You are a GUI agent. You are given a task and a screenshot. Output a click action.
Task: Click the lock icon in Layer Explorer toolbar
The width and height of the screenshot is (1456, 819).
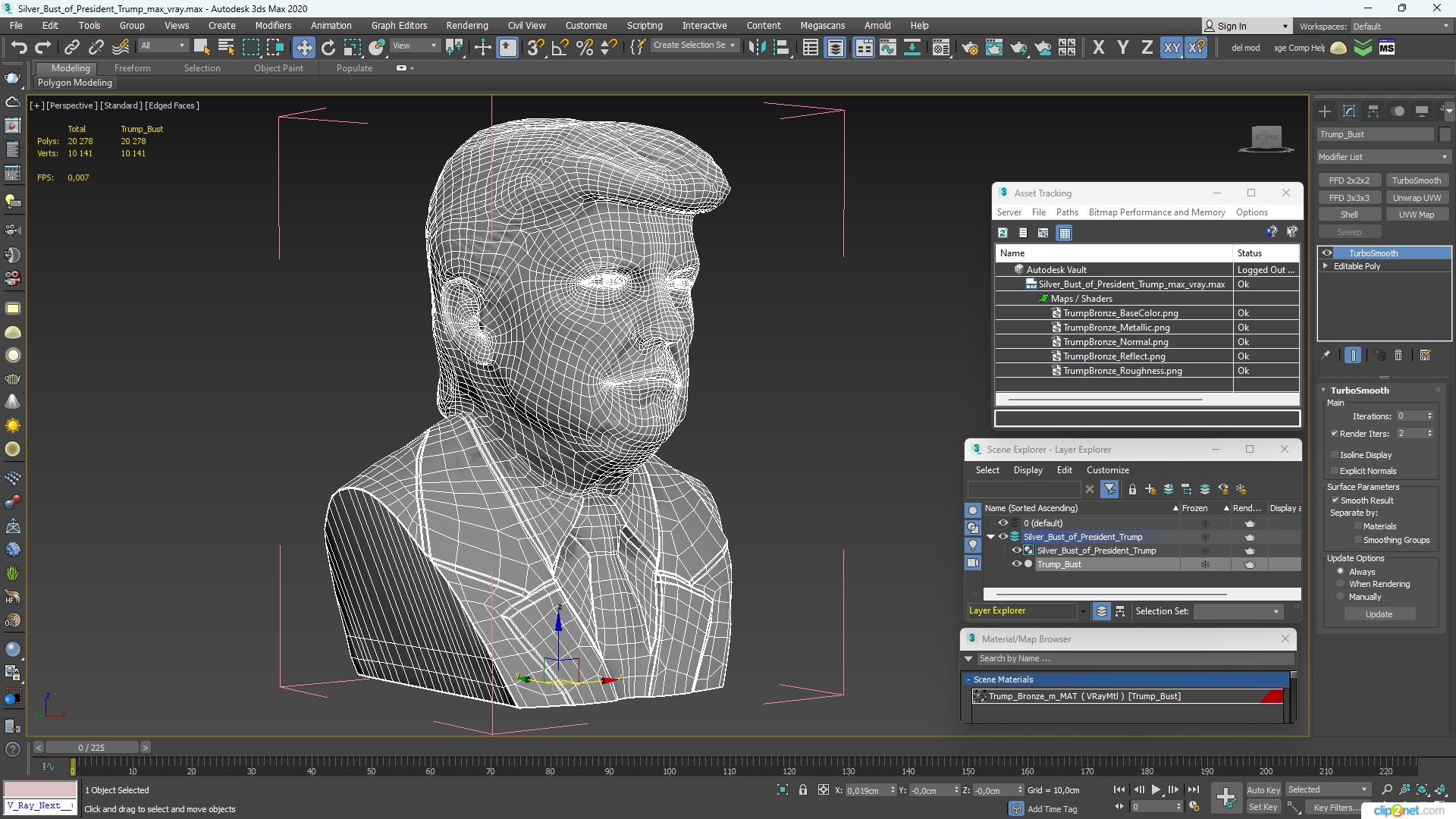click(1133, 489)
